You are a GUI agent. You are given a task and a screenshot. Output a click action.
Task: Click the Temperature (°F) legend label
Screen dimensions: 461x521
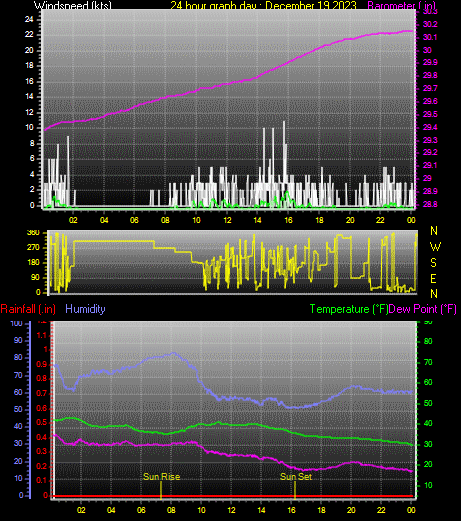(x=349, y=309)
